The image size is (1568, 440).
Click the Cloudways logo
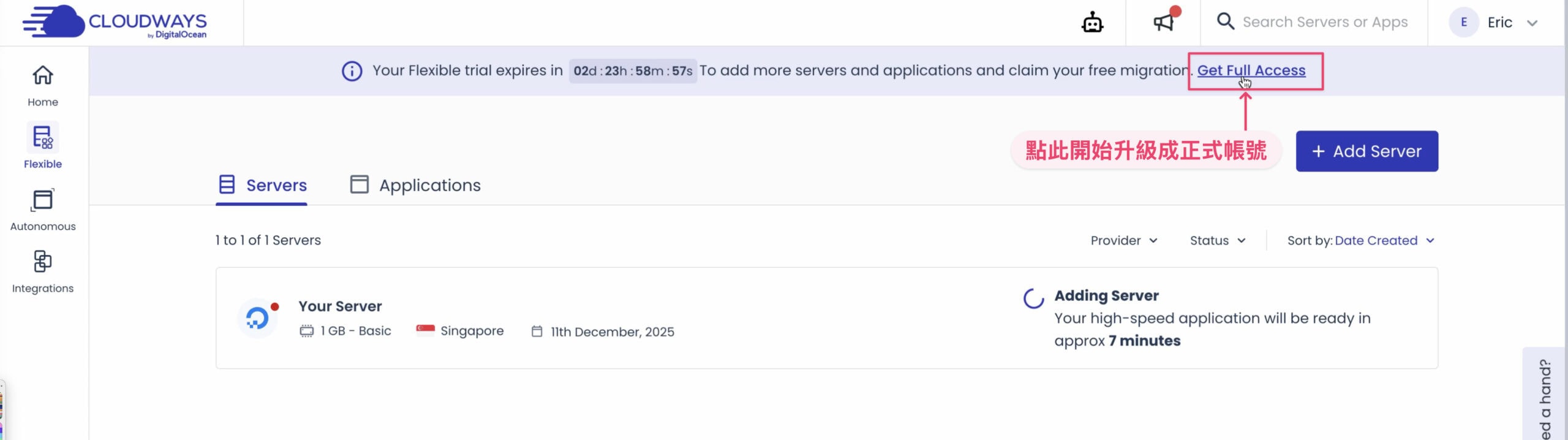[x=115, y=22]
